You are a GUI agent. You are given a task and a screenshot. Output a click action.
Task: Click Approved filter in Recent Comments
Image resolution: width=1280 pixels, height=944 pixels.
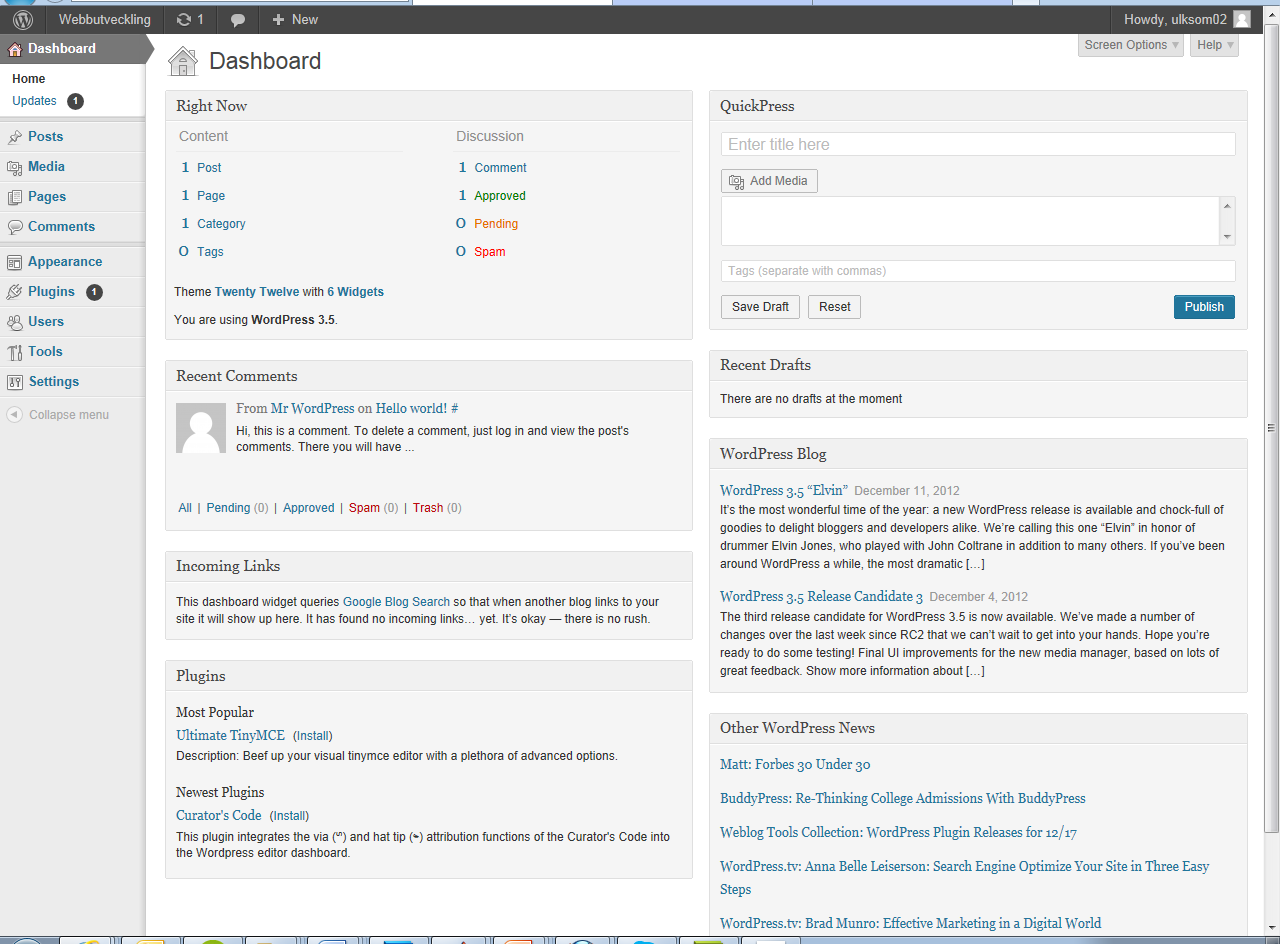click(x=308, y=508)
